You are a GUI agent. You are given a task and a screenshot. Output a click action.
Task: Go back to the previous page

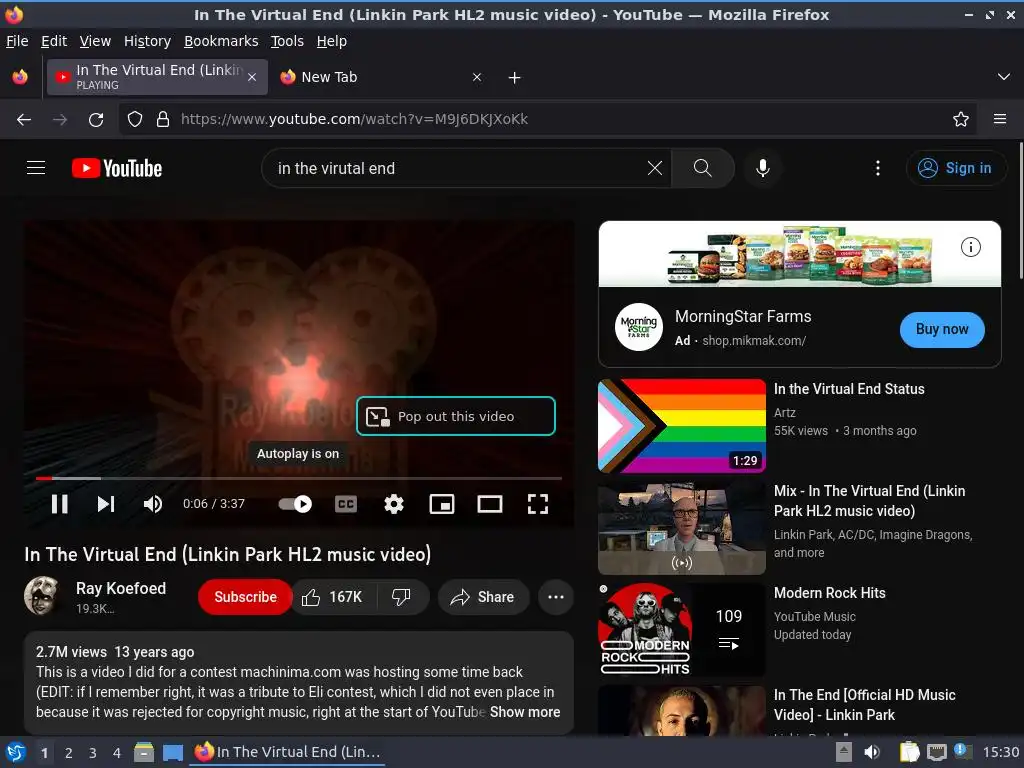pos(24,120)
